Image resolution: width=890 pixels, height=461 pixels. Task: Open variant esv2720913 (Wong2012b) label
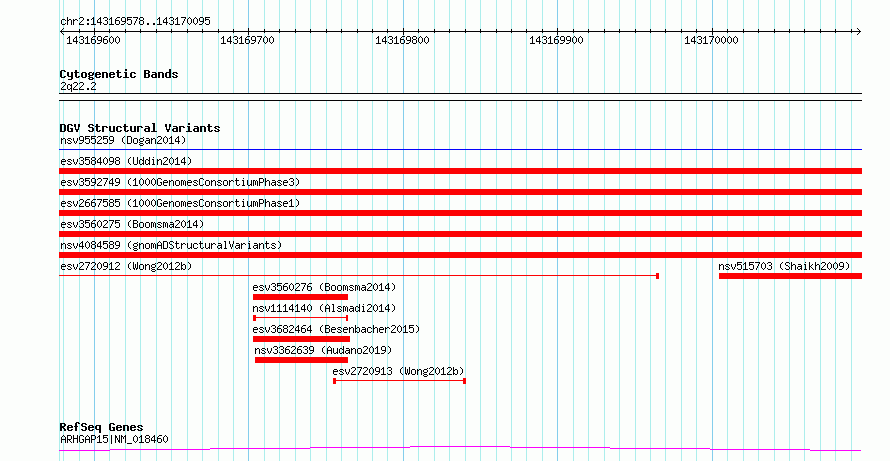(x=398, y=371)
